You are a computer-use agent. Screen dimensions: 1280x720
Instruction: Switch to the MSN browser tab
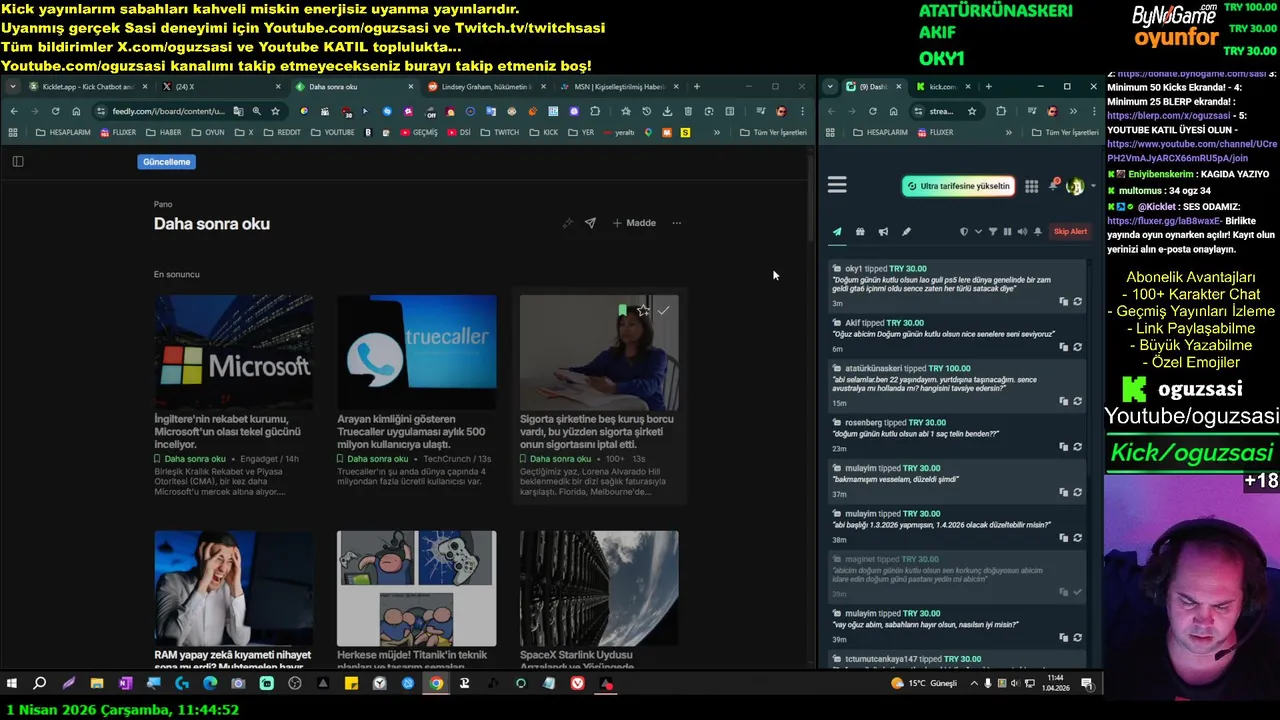click(618, 87)
